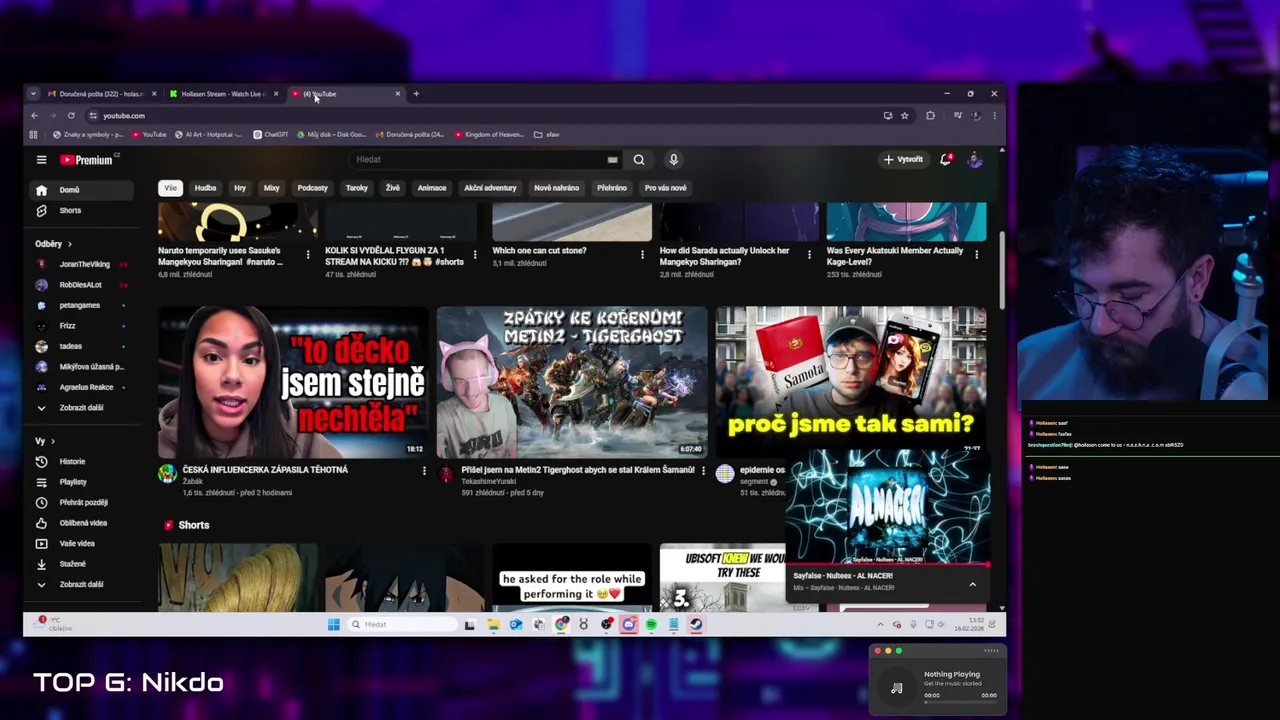This screenshot has width=1280, height=720.
Task: Open petangames channel subscription
Action: (x=83, y=305)
